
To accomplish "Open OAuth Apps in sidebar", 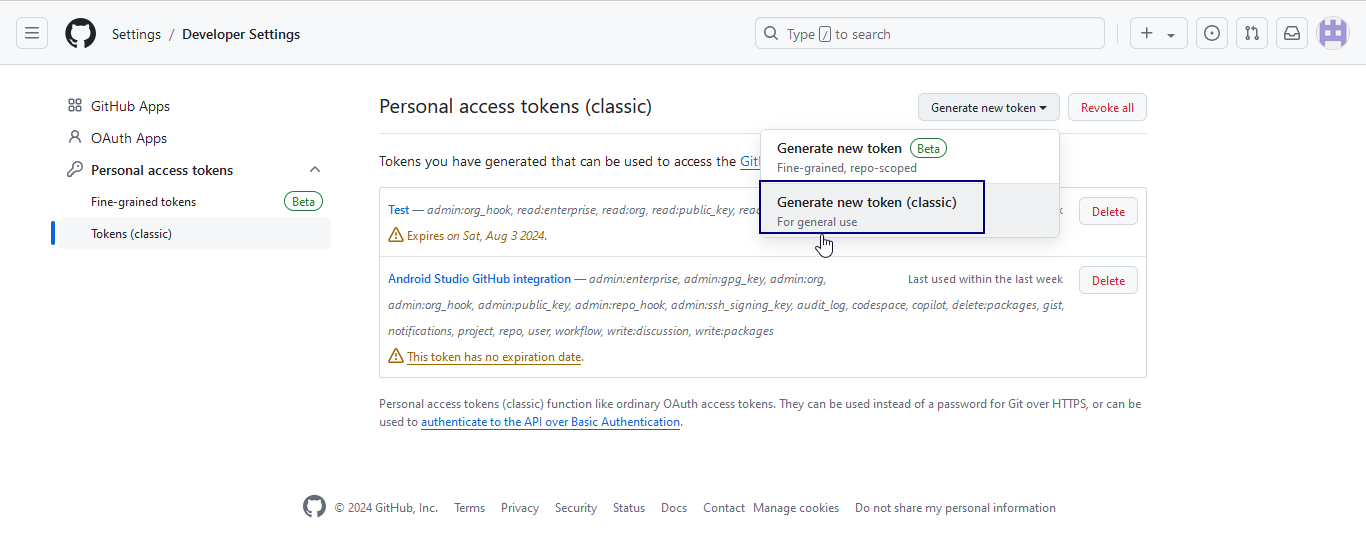I will 129,138.
